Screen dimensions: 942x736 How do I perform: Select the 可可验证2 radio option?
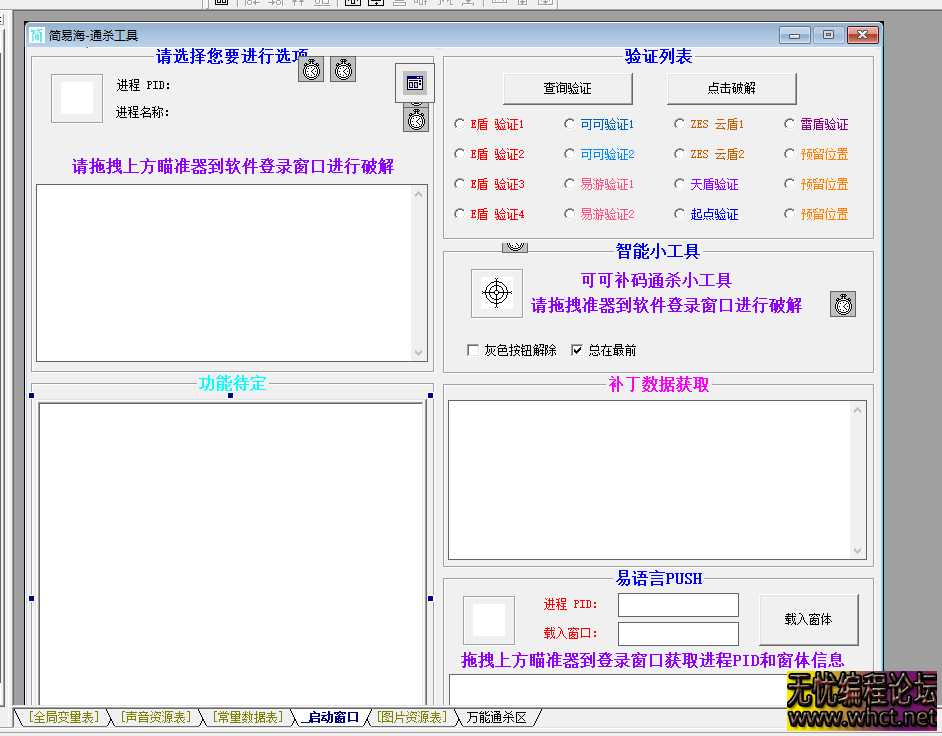coord(570,154)
